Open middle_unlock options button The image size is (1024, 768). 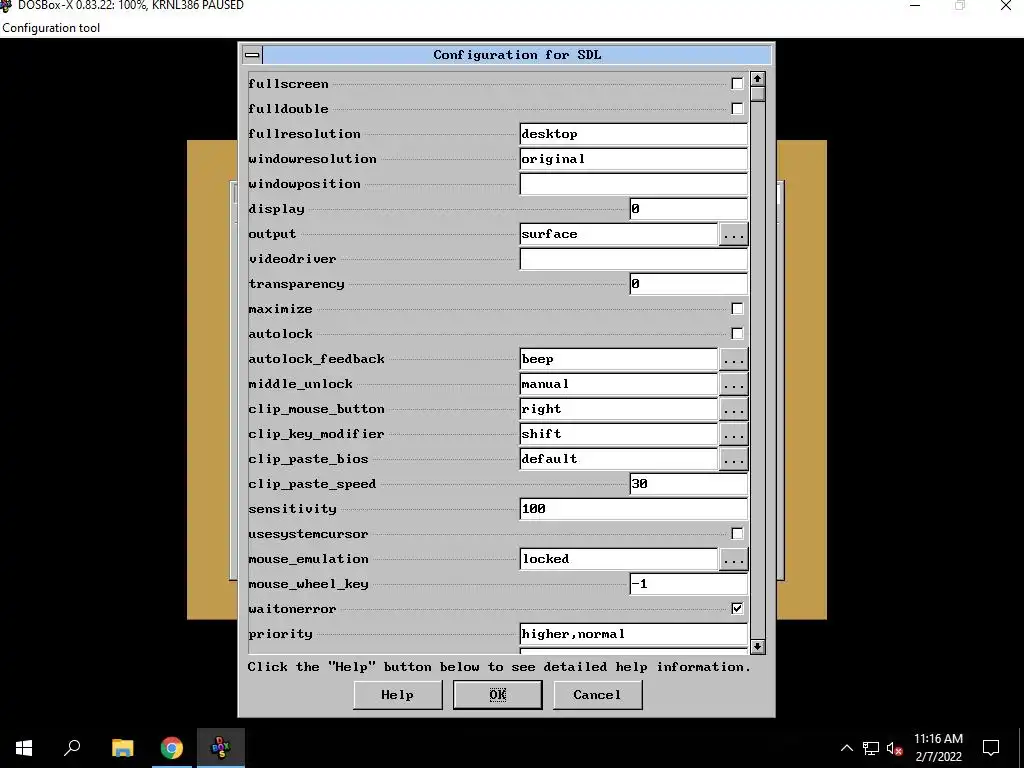pyautogui.click(x=733, y=384)
